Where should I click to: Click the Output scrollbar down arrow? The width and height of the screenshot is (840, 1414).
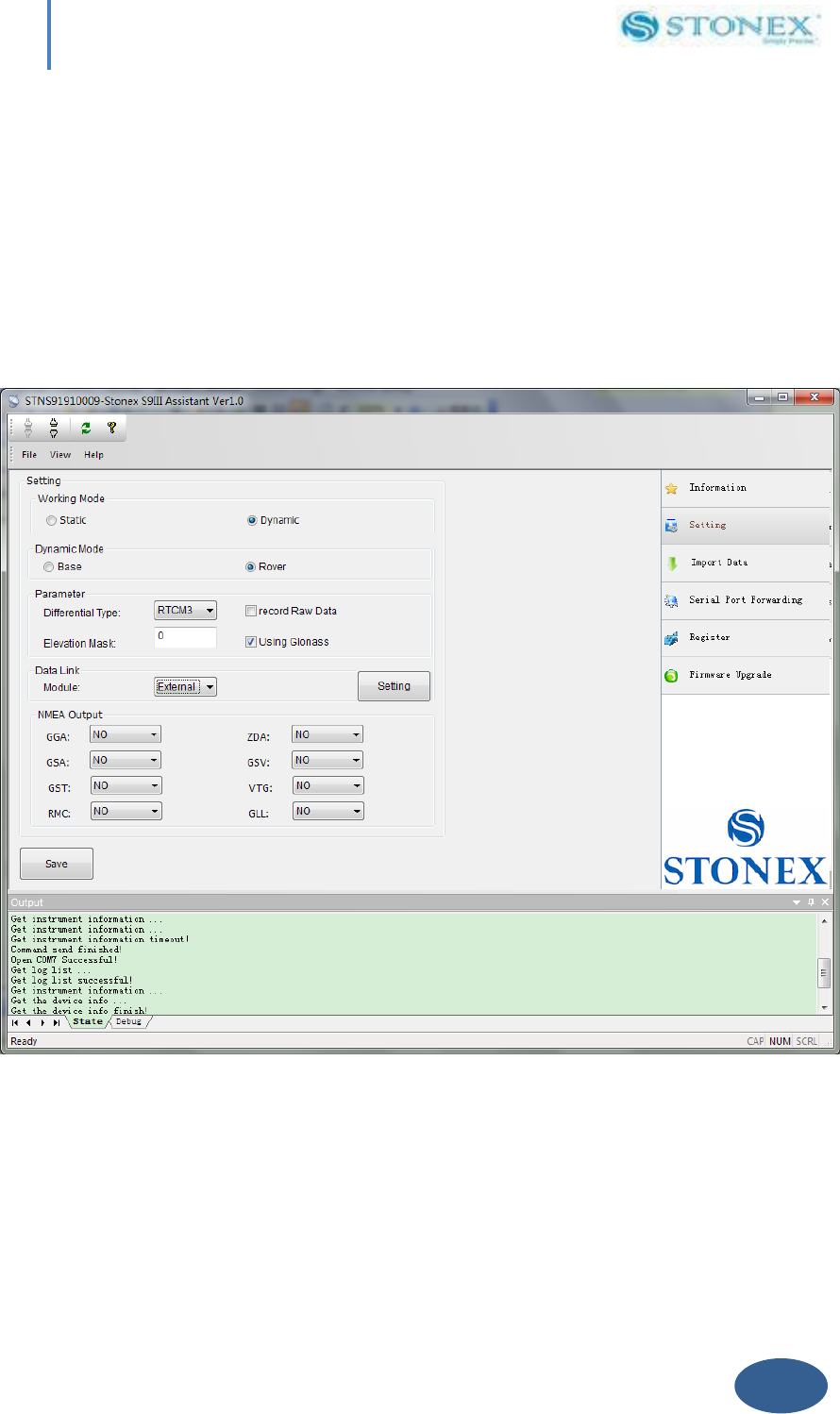pyautogui.click(x=825, y=1007)
